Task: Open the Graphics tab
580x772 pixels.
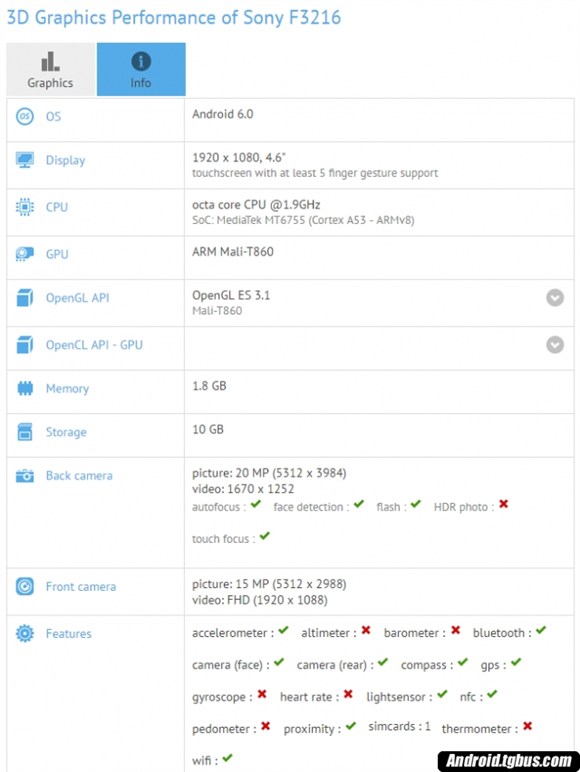Action: click(51, 69)
